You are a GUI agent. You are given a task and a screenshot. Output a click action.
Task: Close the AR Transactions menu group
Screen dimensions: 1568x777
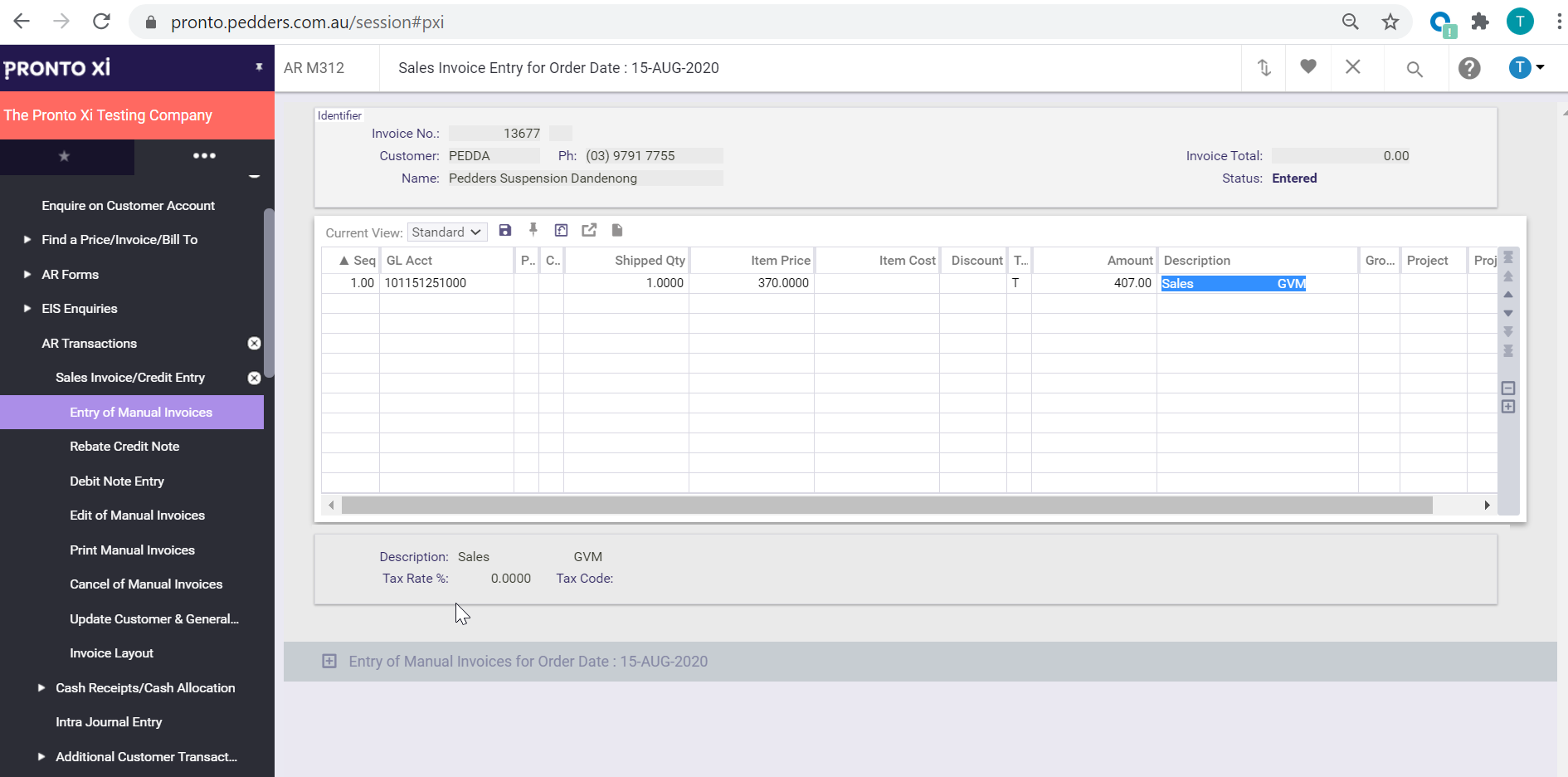[x=255, y=343]
